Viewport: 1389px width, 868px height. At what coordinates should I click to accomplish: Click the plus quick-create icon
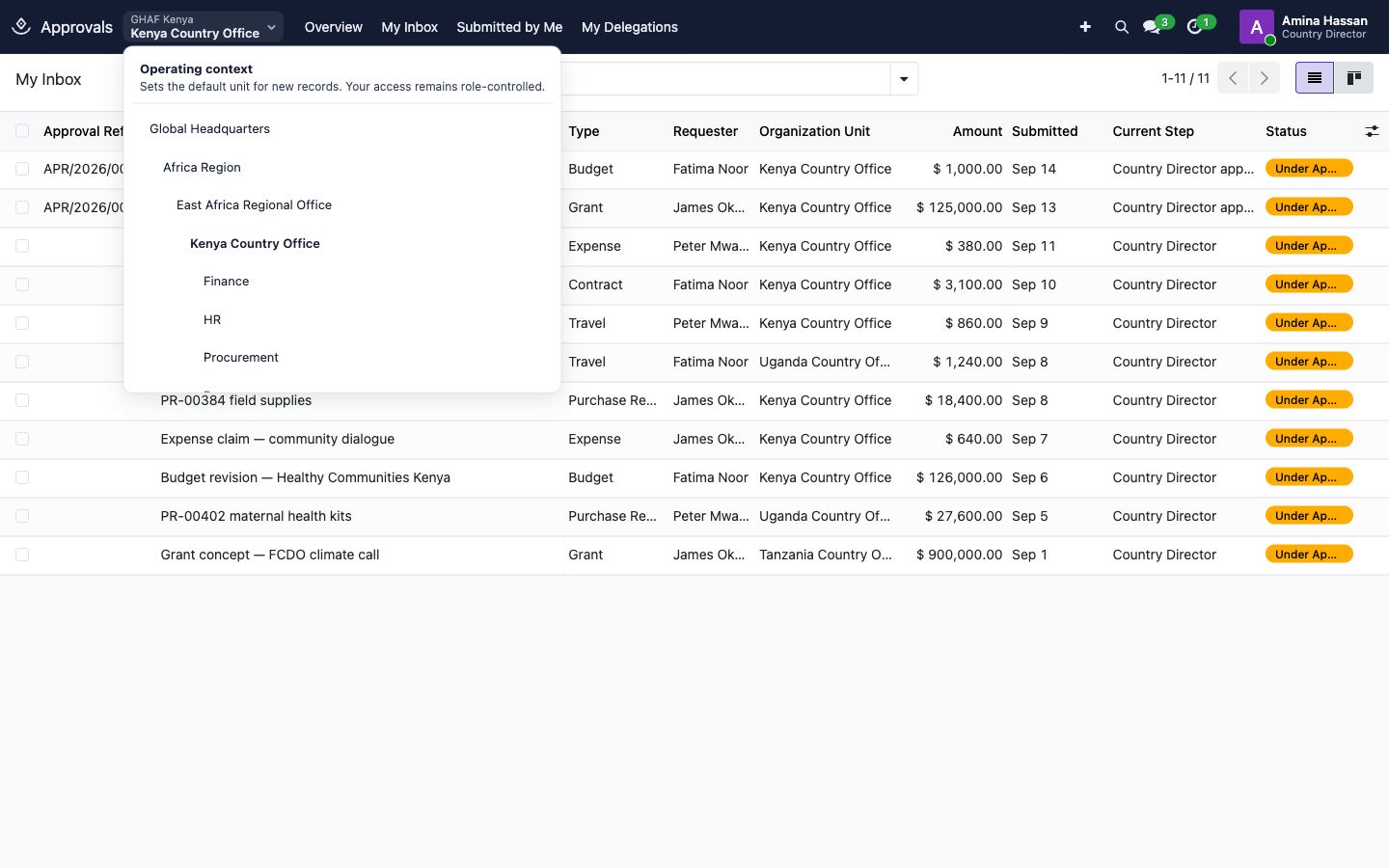1085,27
